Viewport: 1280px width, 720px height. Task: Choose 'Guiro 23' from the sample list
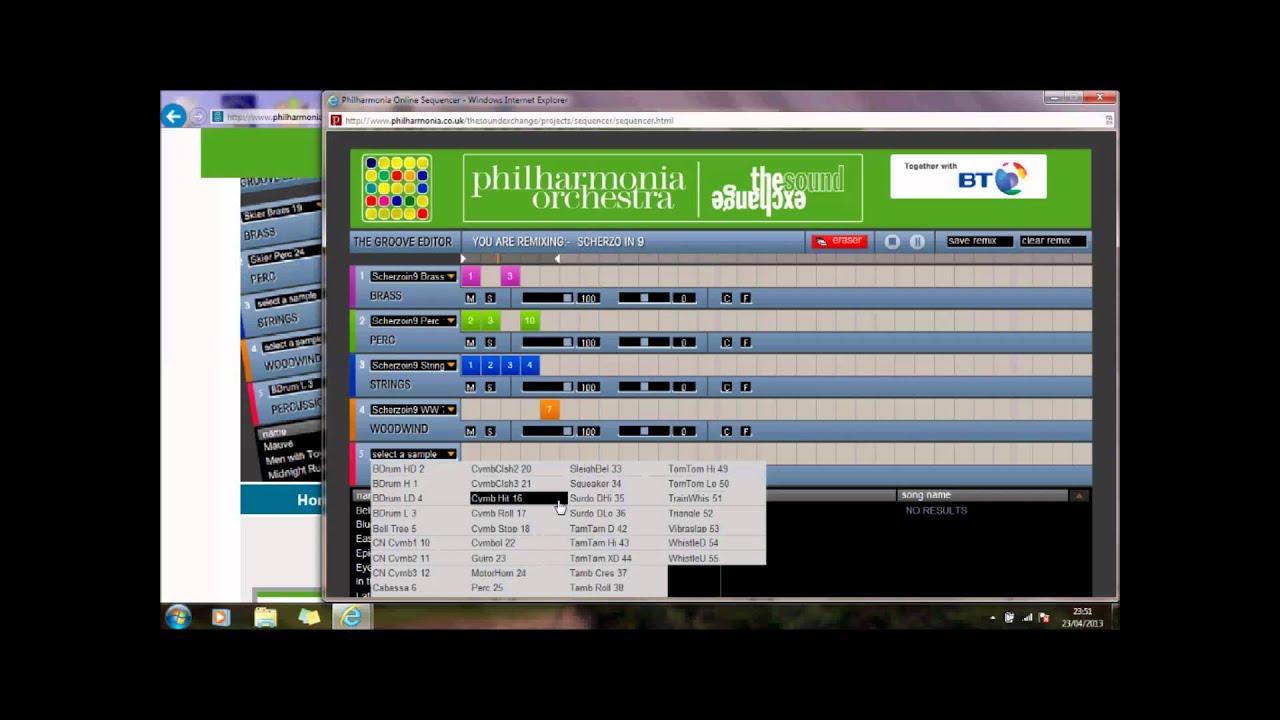[x=488, y=558]
